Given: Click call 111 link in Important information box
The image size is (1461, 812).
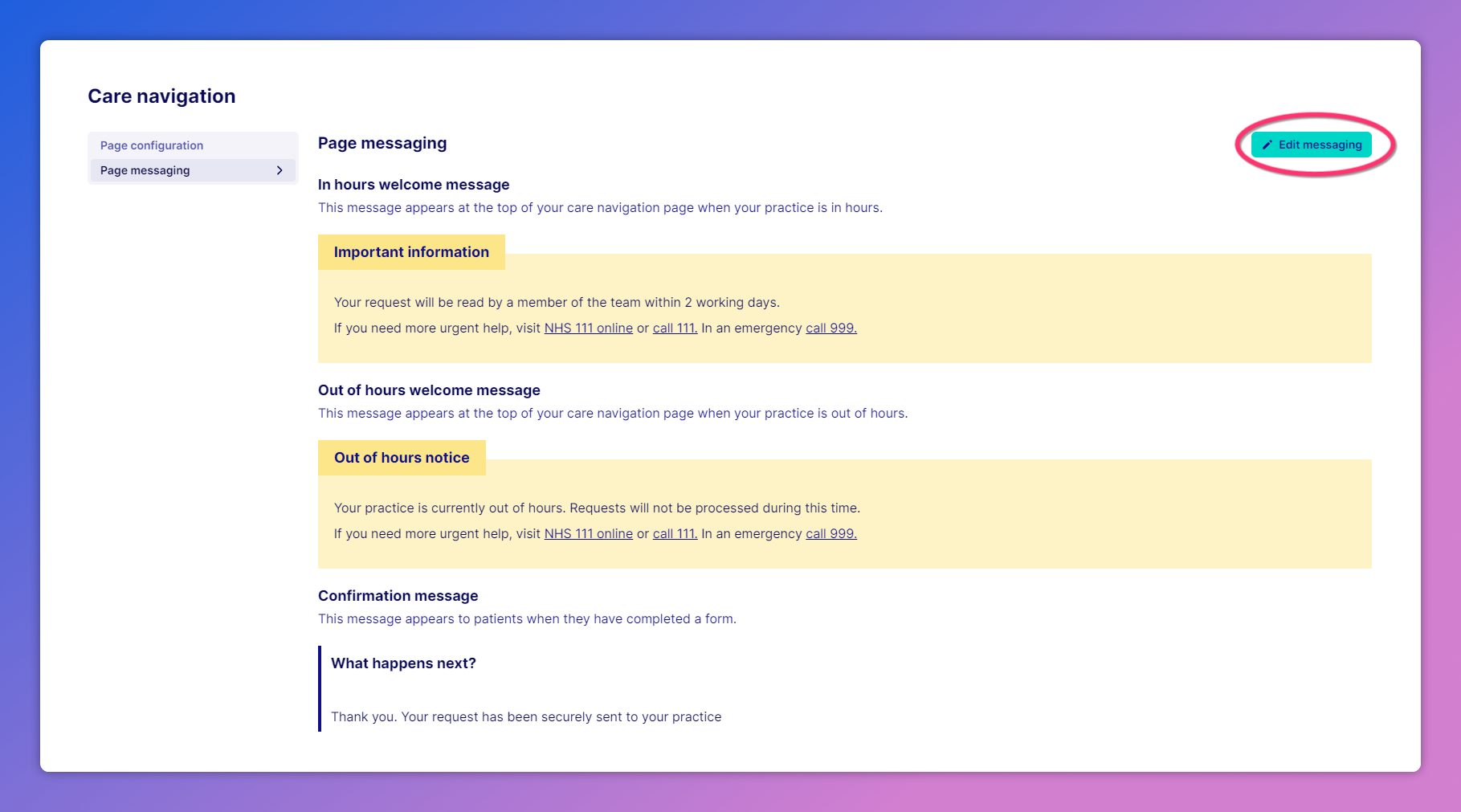Looking at the screenshot, I should click(x=675, y=328).
